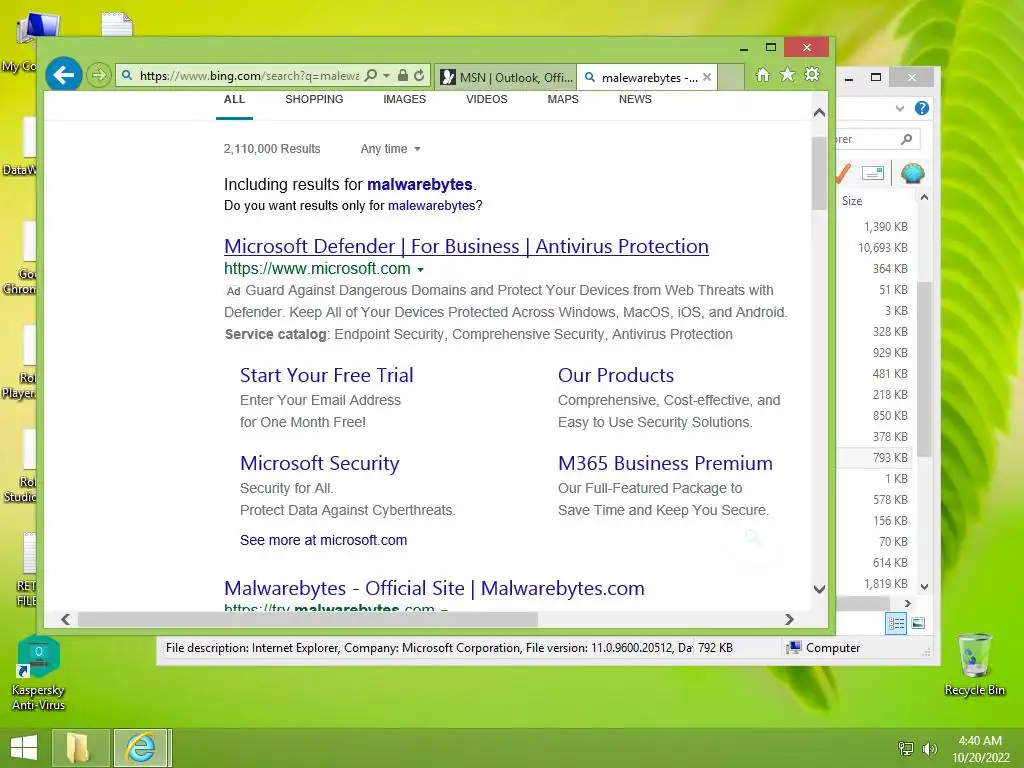
Task: Switch to NEWS results
Action: tap(635, 99)
